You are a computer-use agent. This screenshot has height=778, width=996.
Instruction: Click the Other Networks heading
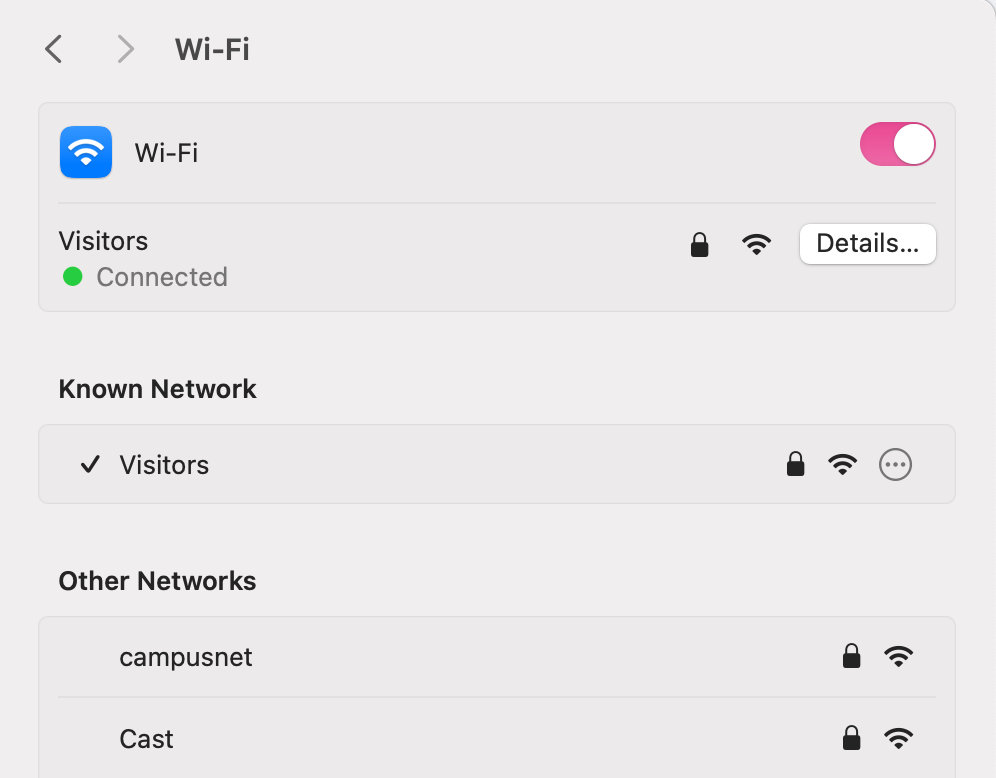click(157, 580)
